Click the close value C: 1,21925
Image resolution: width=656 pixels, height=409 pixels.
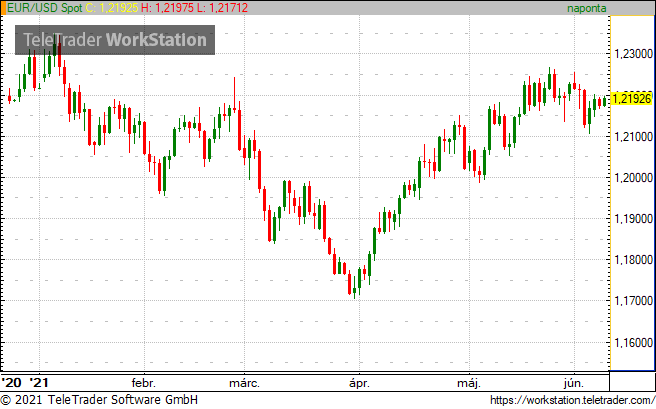pyautogui.click(x=112, y=8)
